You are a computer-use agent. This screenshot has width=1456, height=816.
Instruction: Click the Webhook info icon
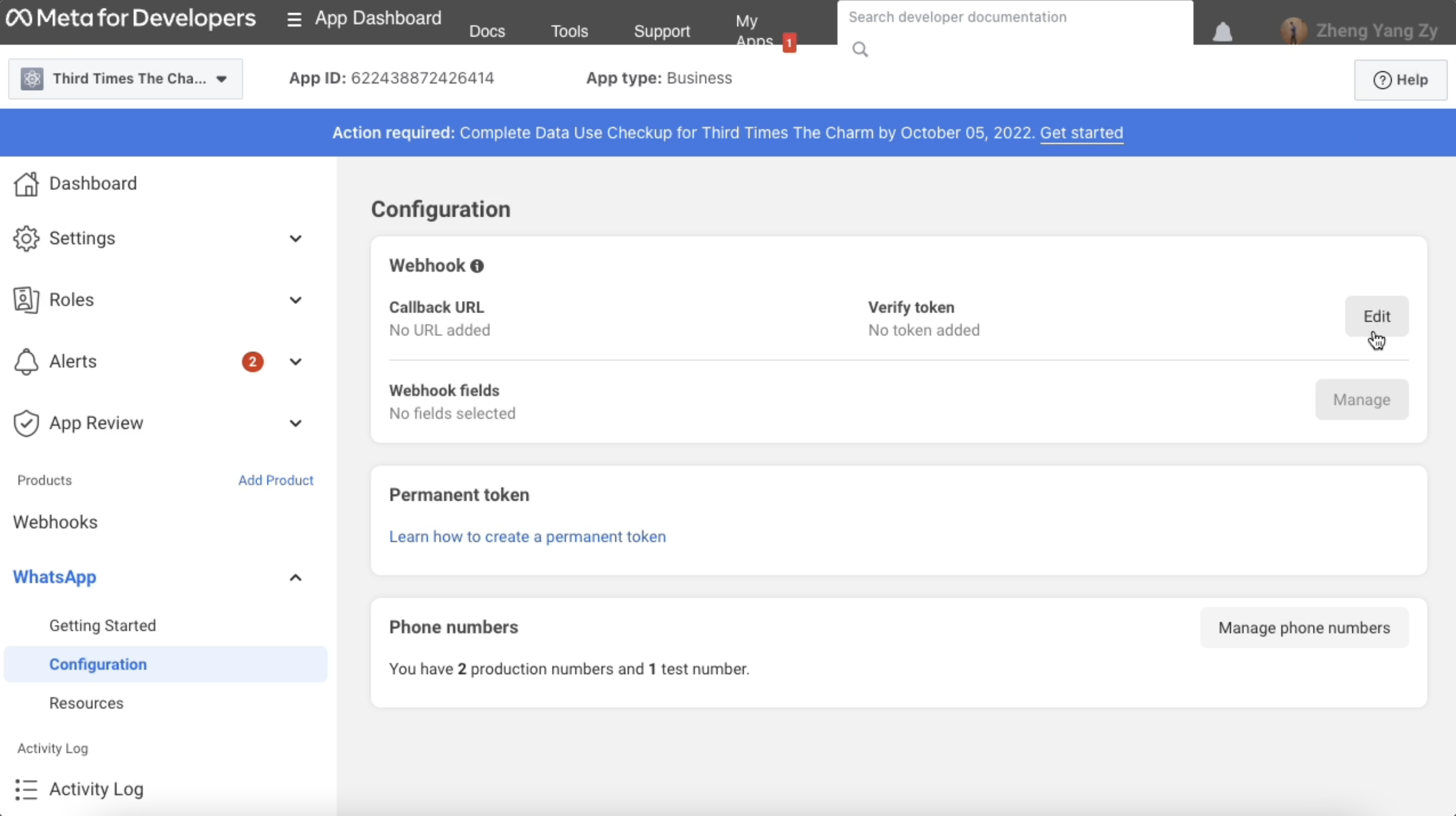(477, 266)
